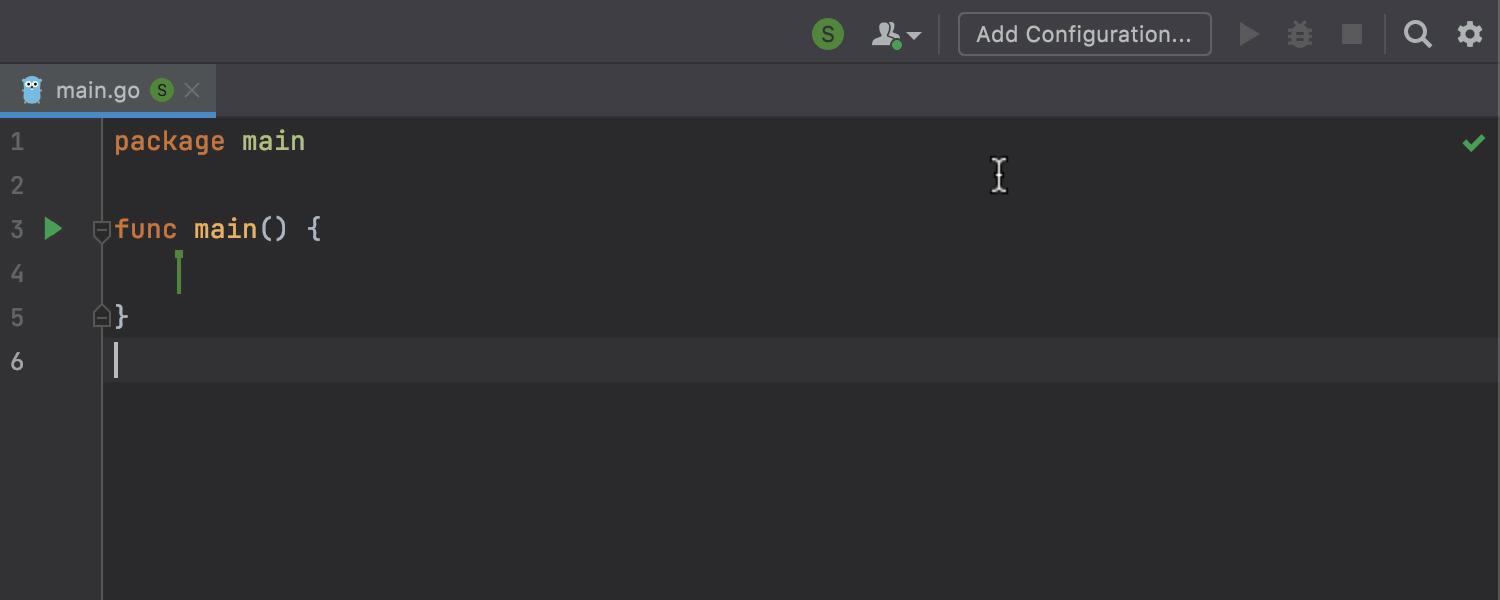The height and width of the screenshot is (600, 1500).
Task: Click the S badge on main.go tab
Action: point(161,91)
